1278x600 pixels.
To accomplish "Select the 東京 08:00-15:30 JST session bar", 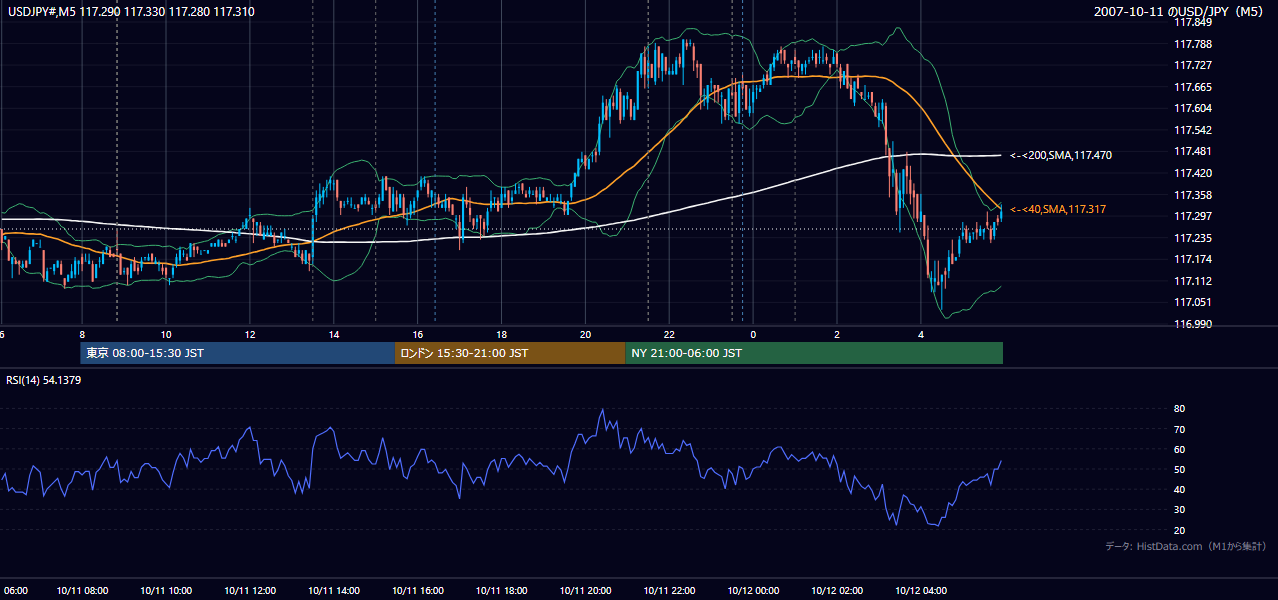I will [238, 353].
